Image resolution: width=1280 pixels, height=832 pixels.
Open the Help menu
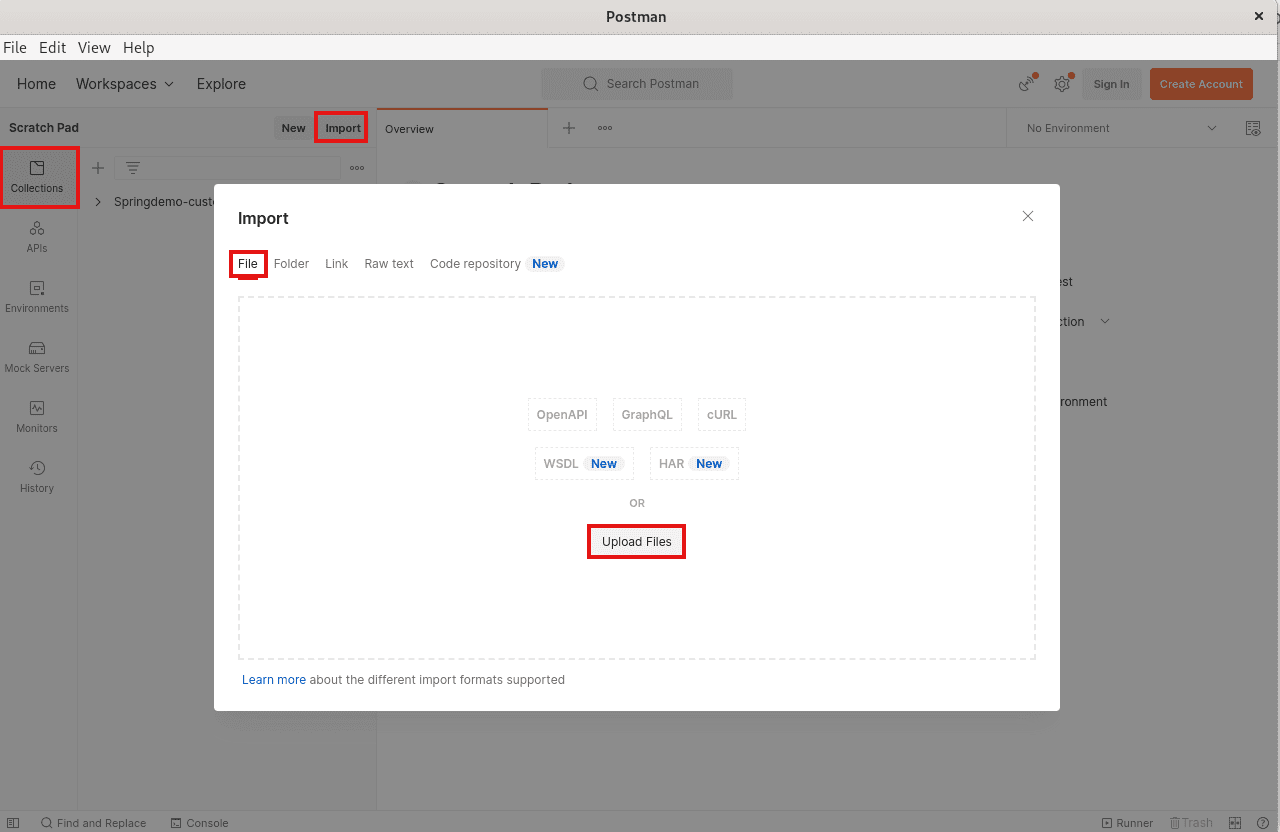(x=139, y=47)
